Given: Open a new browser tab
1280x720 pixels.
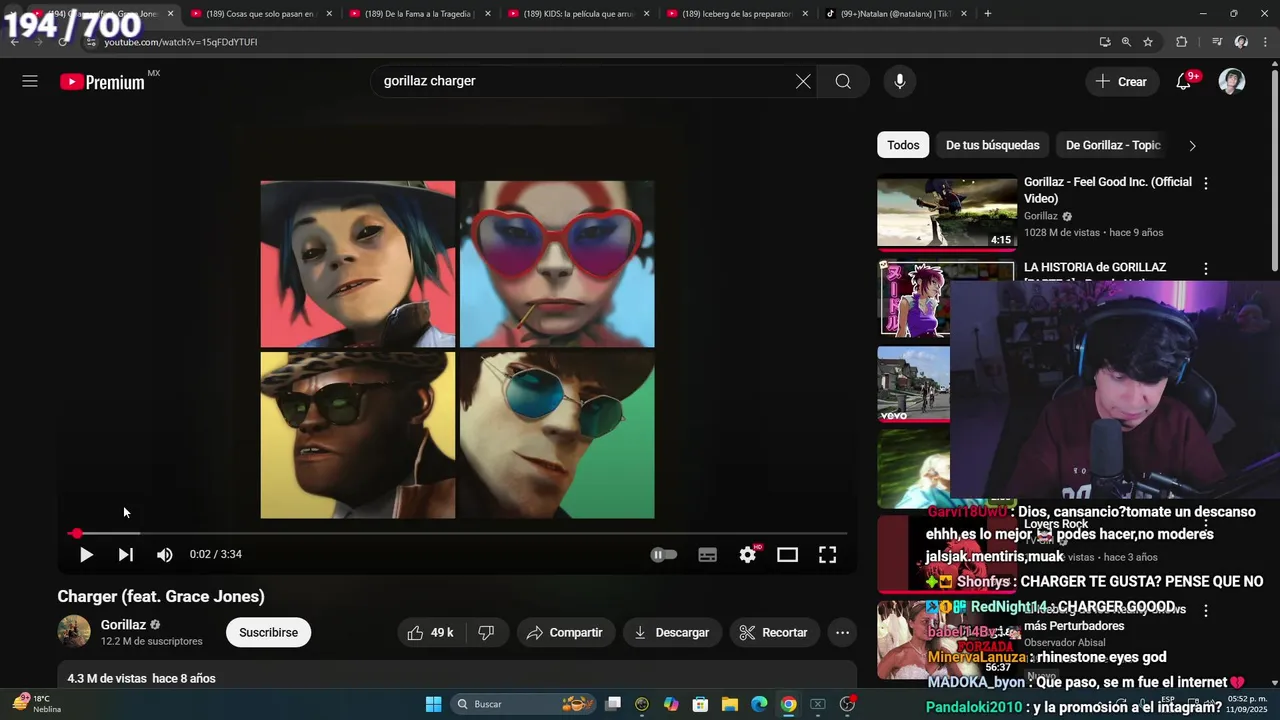Looking at the screenshot, I should pos(988,14).
